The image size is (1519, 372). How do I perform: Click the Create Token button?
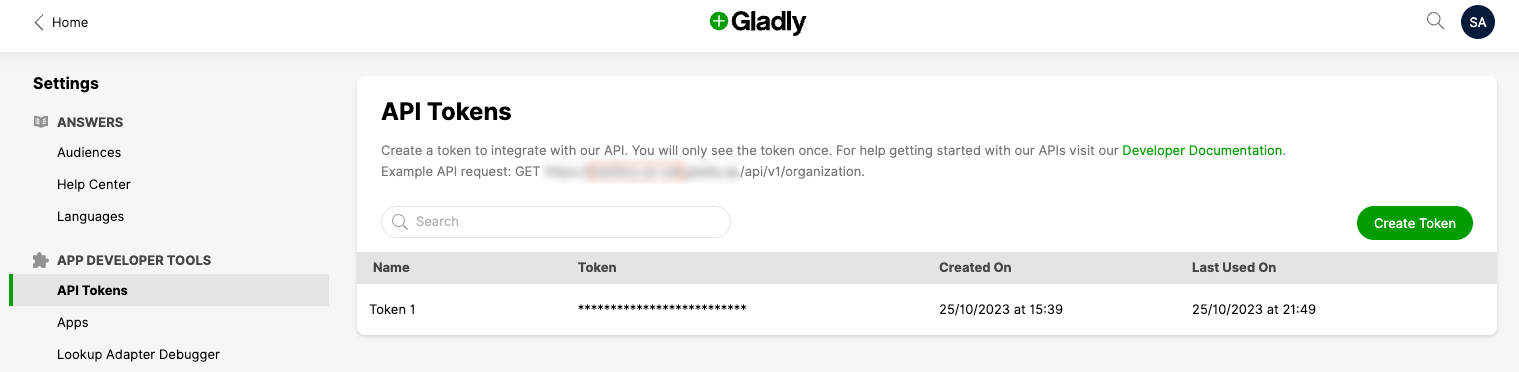point(1414,223)
